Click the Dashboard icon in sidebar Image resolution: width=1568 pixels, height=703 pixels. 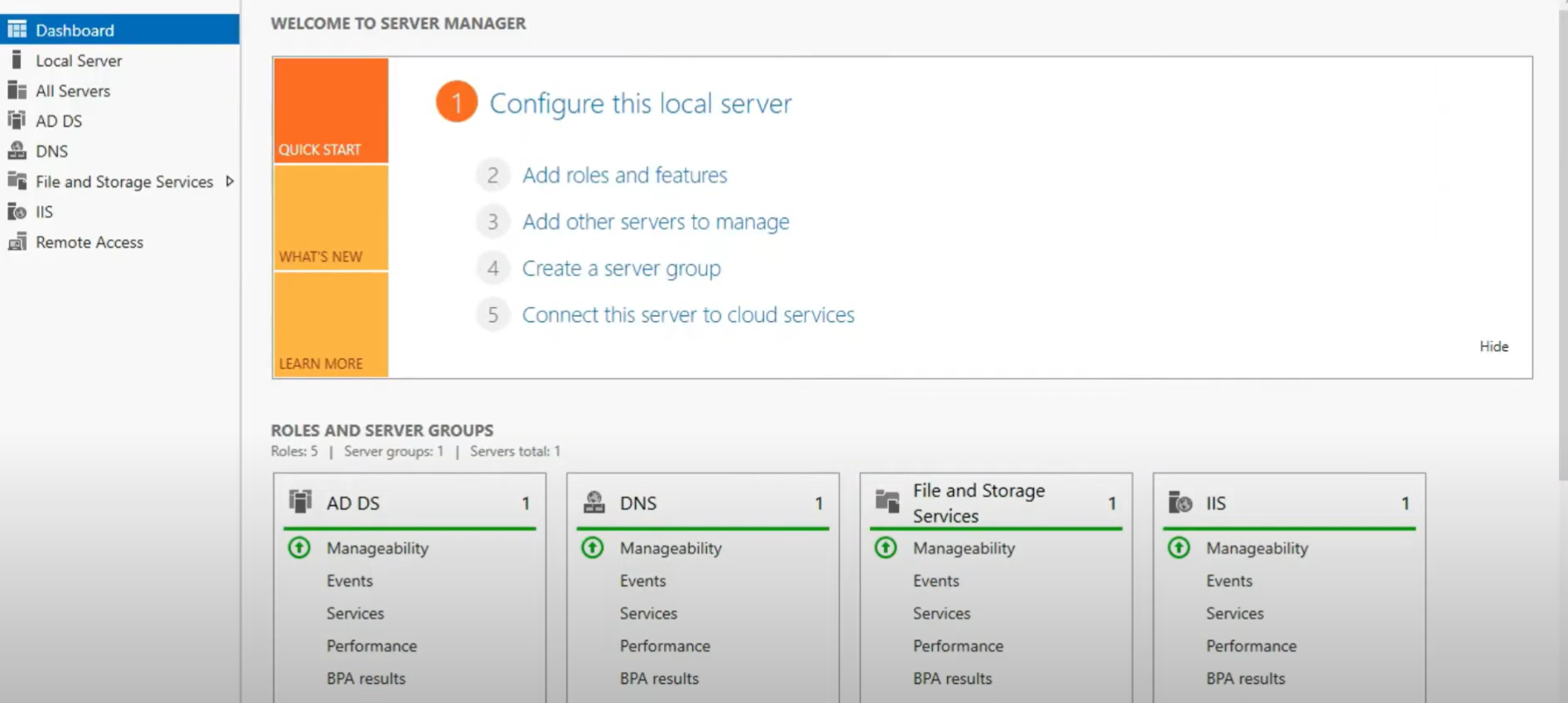[17, 30]
